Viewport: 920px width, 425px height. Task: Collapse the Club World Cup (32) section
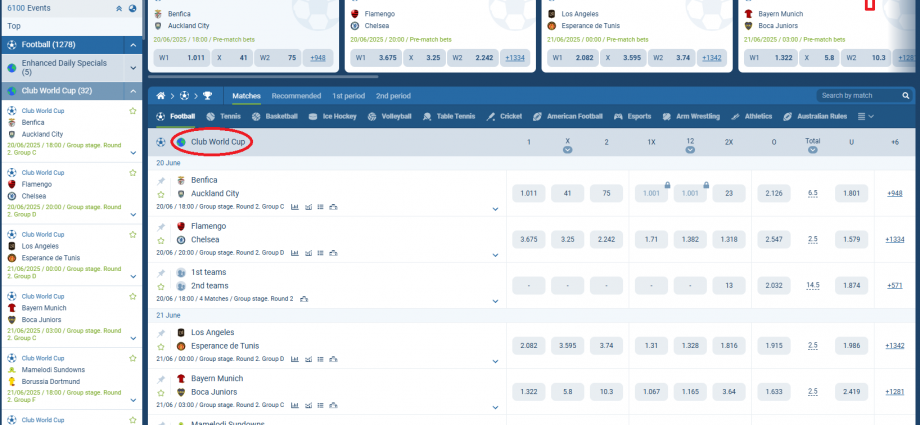(133, 91)
